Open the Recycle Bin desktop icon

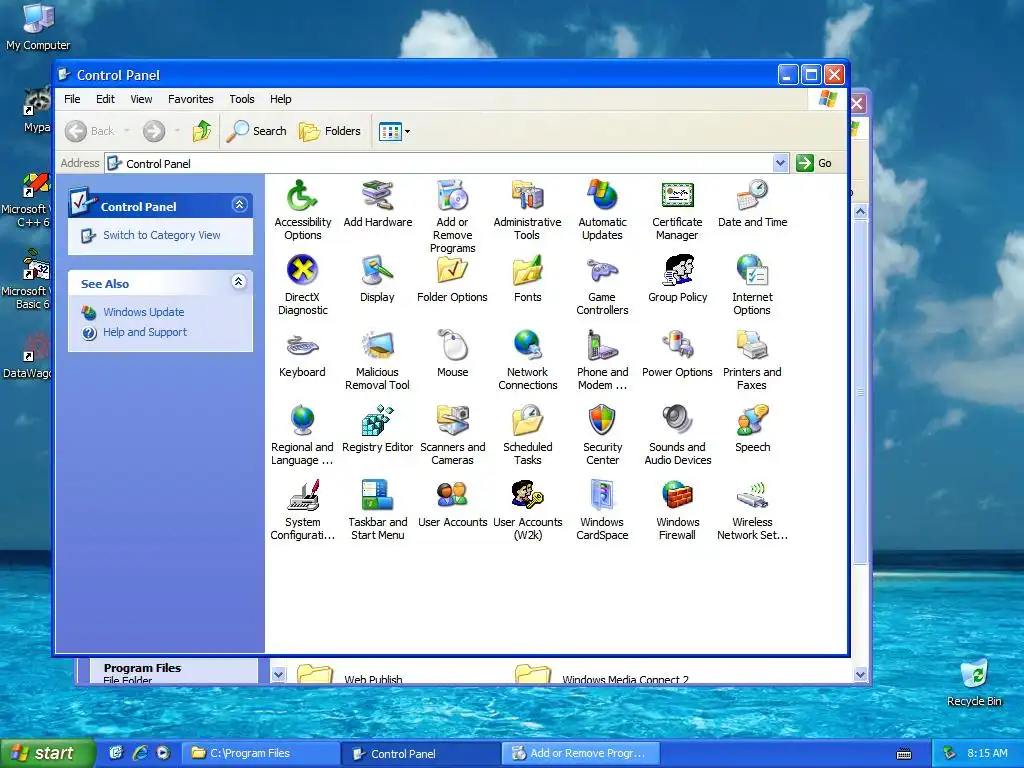coord(974,683)
